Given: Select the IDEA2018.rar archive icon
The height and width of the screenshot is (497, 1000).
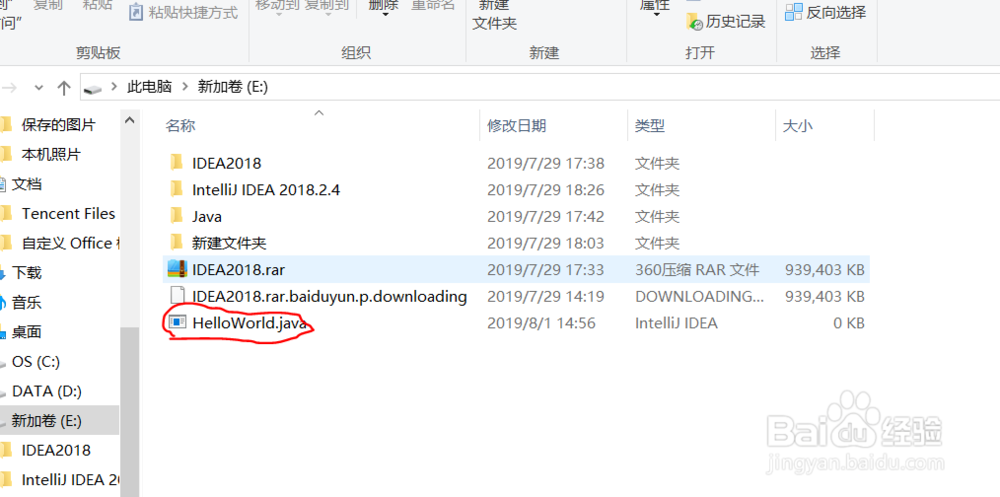Looking at the screenshot, I should (177, 269).
